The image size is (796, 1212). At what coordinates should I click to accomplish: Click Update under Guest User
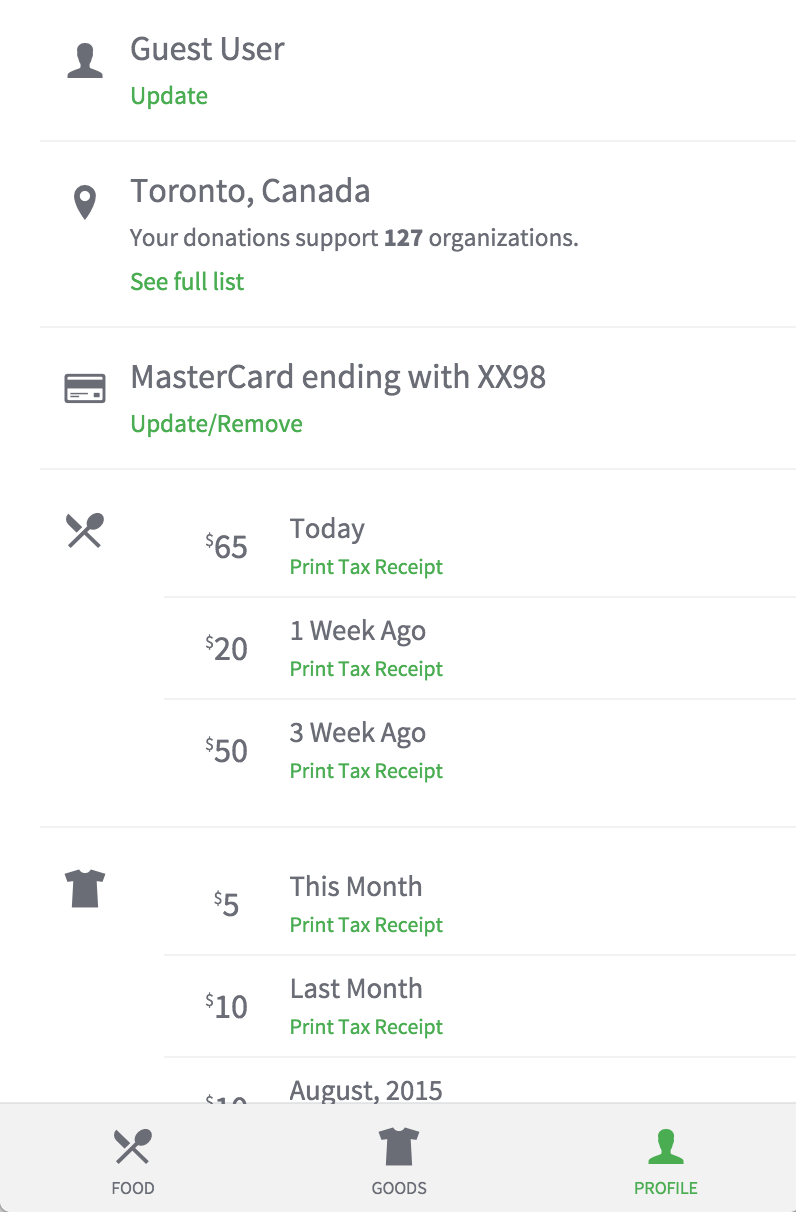(x=169, y=96)
